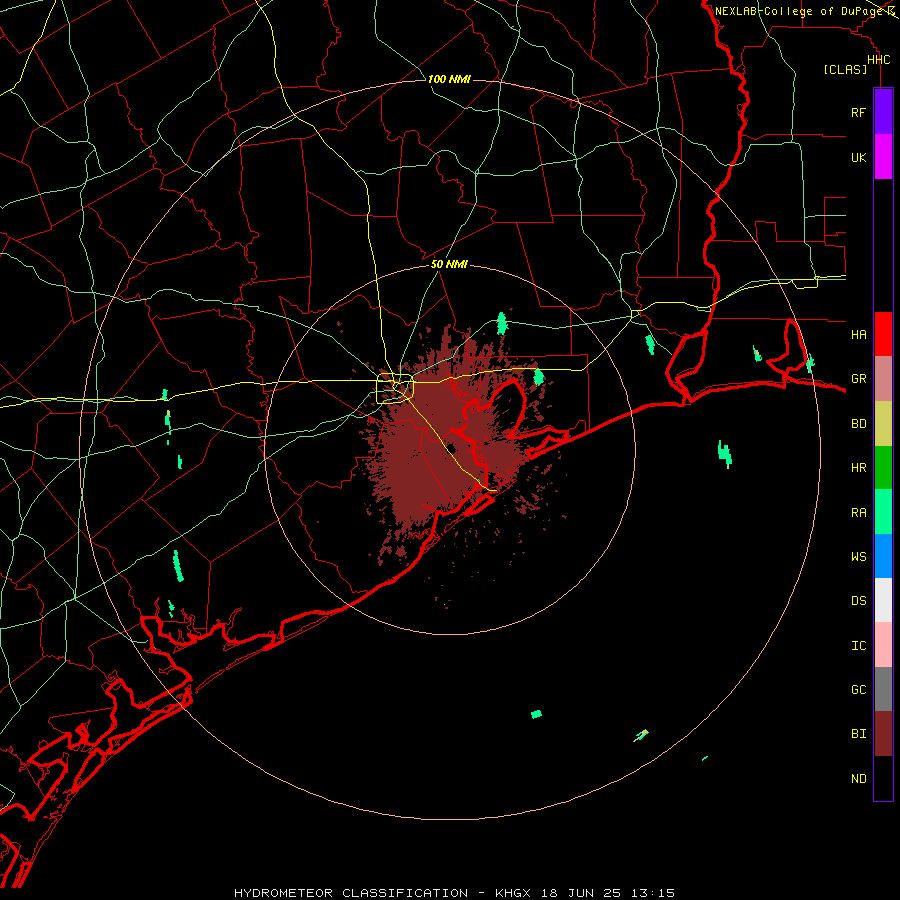The width and height of the screenshot is (900, 900).
Task: Select the WS blue legend swatch
Action: [x=883, y=556]
